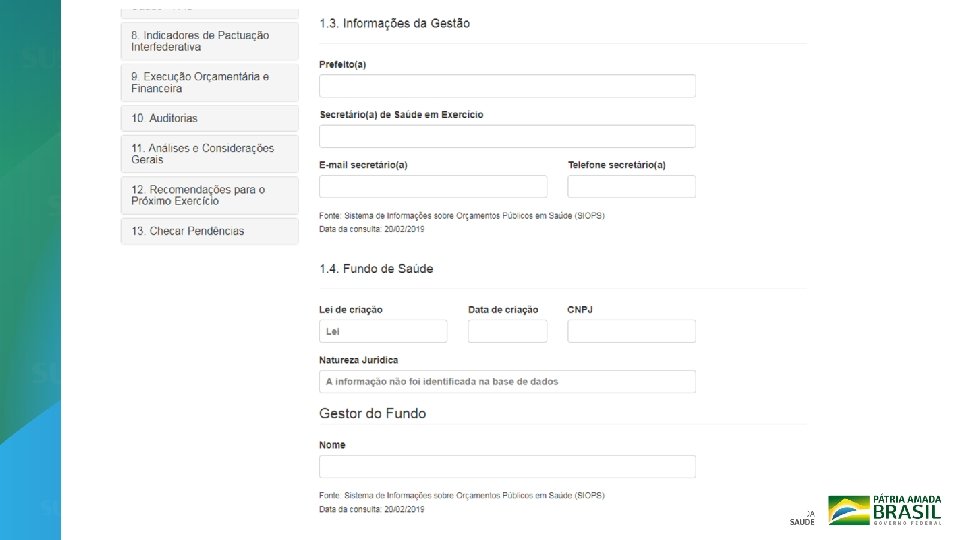Click the Natureza Jurídica field

coord(507,381)
